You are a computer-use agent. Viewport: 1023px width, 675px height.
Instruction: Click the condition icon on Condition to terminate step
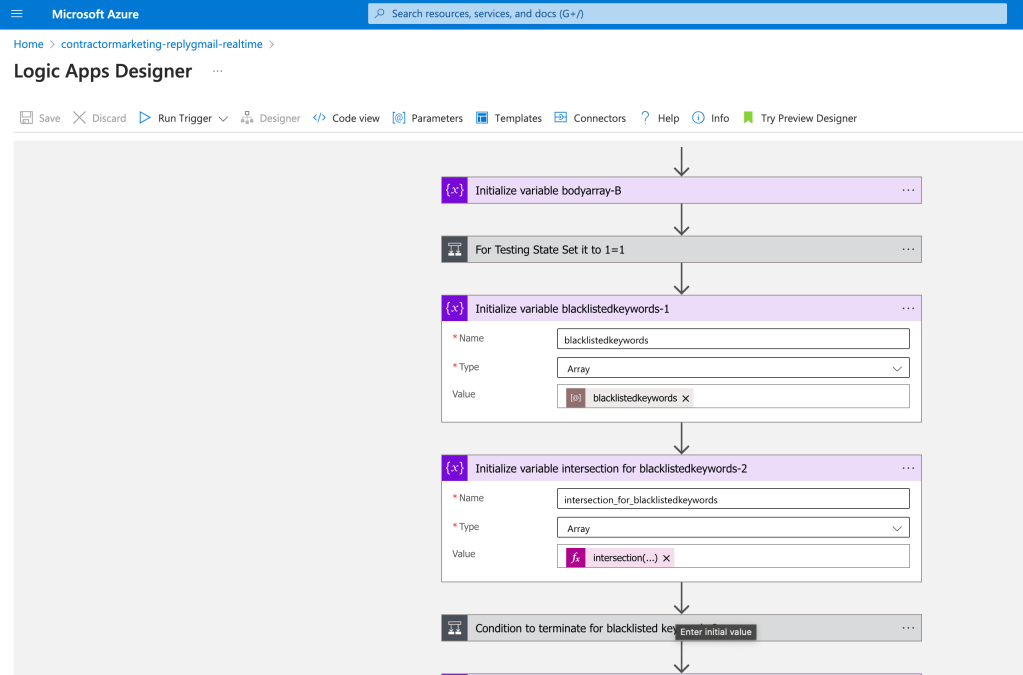[455, 627]
